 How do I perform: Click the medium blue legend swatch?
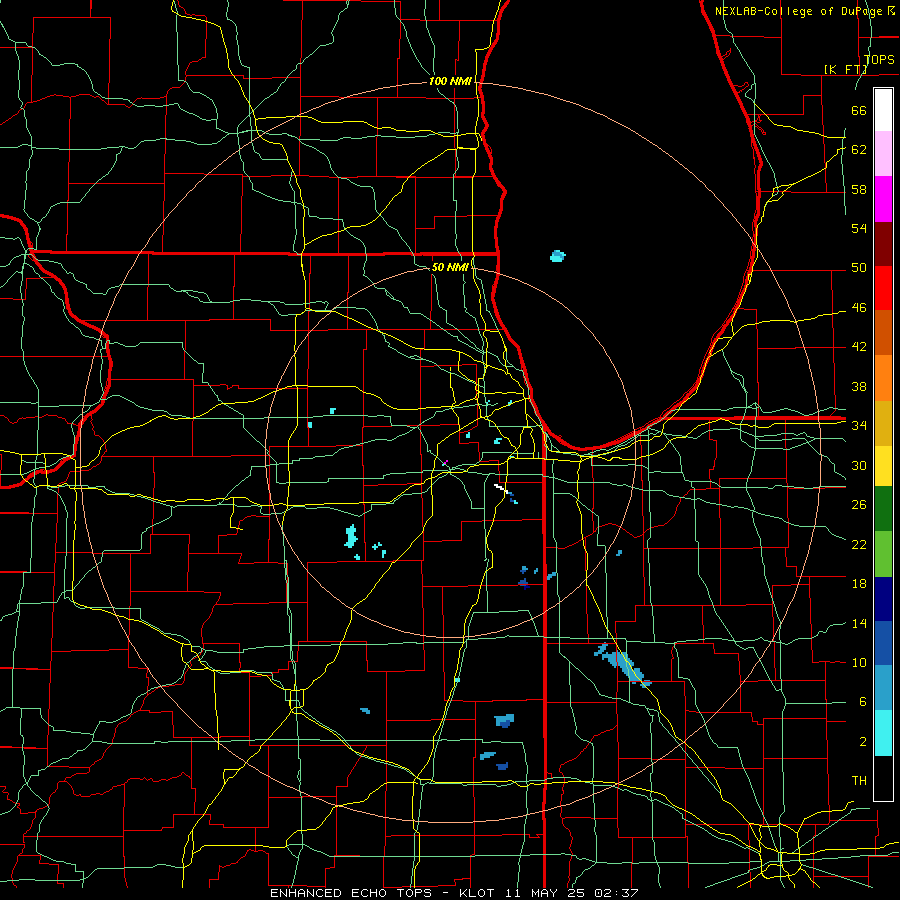pos(883,643)
